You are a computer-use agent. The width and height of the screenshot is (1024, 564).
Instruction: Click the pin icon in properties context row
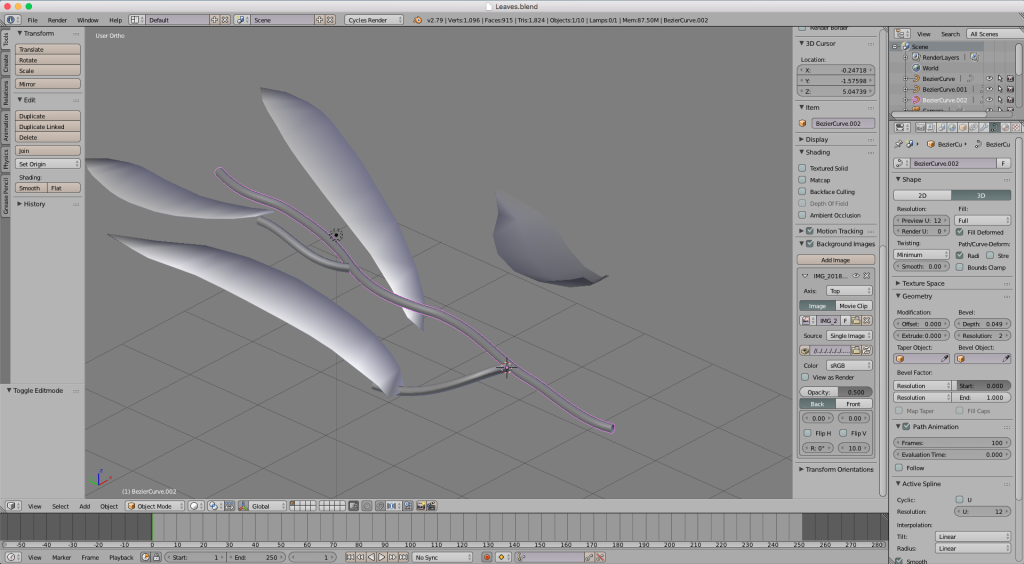[x=899, y=144]
